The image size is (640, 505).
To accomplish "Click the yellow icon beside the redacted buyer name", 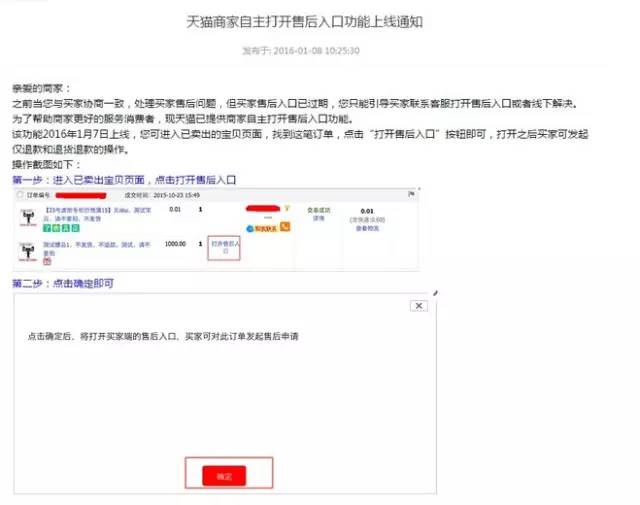I will pos(287,209).
